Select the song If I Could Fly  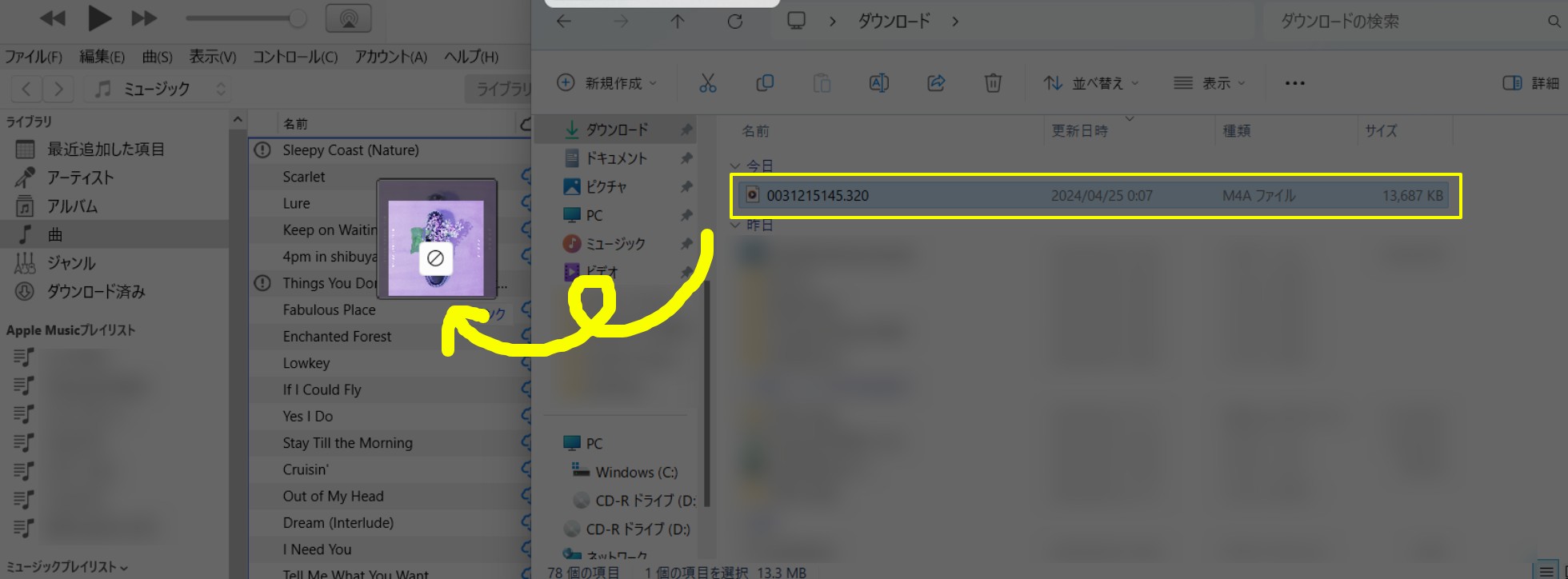pos(322,389)
